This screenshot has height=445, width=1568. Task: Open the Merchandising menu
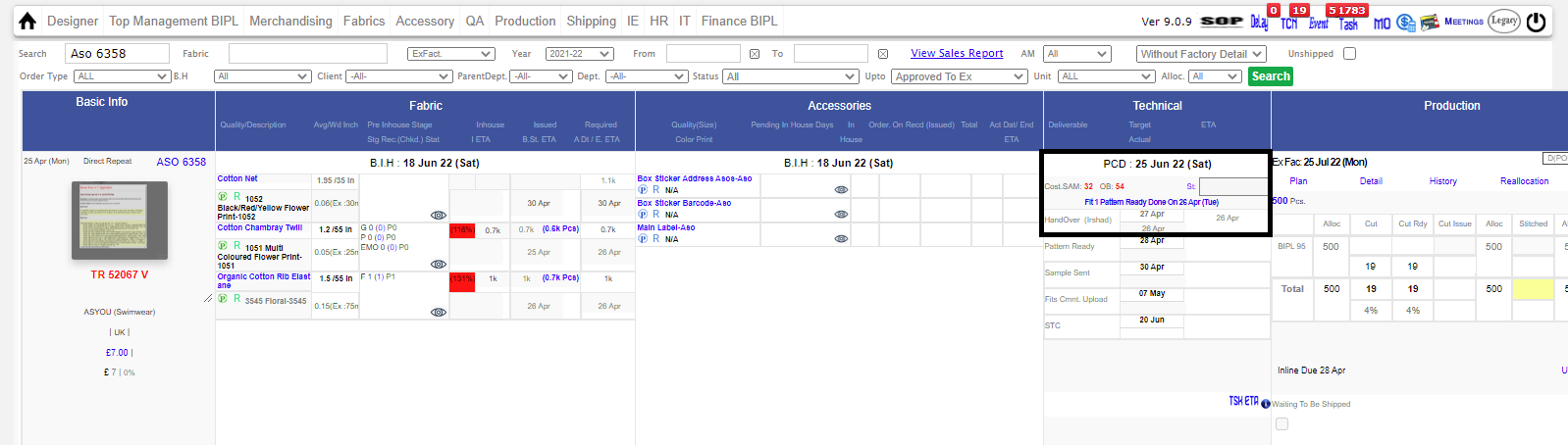tap(290, 21)
